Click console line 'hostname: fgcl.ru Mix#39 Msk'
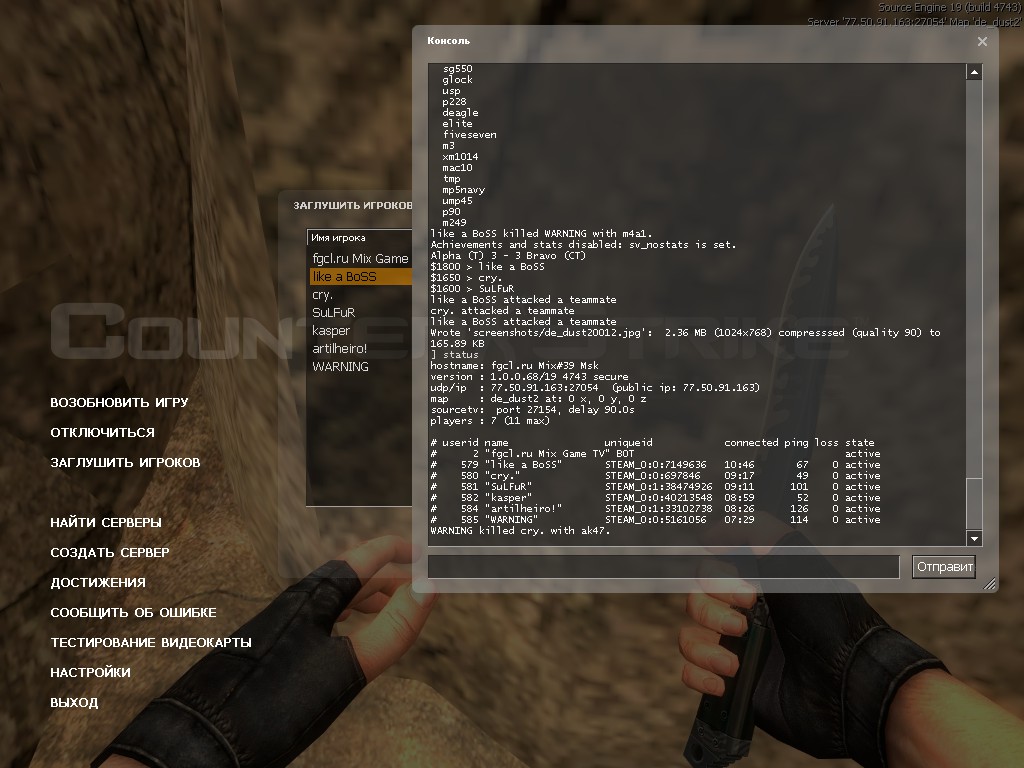The image size is (1024, 768). [x=514, y=366]
